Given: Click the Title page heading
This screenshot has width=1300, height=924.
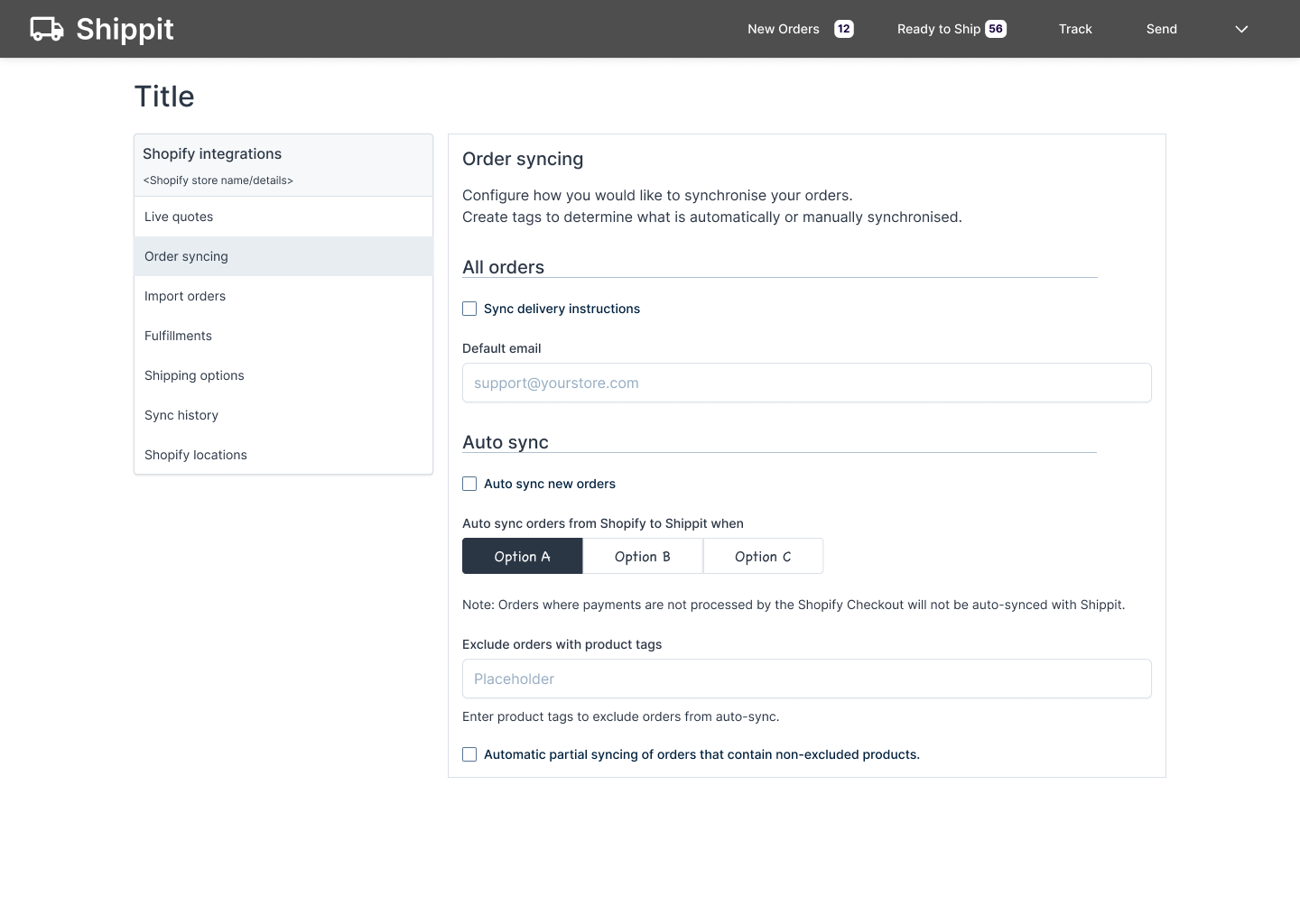Looking at the screenshot, I should click(x=164, y=97).
